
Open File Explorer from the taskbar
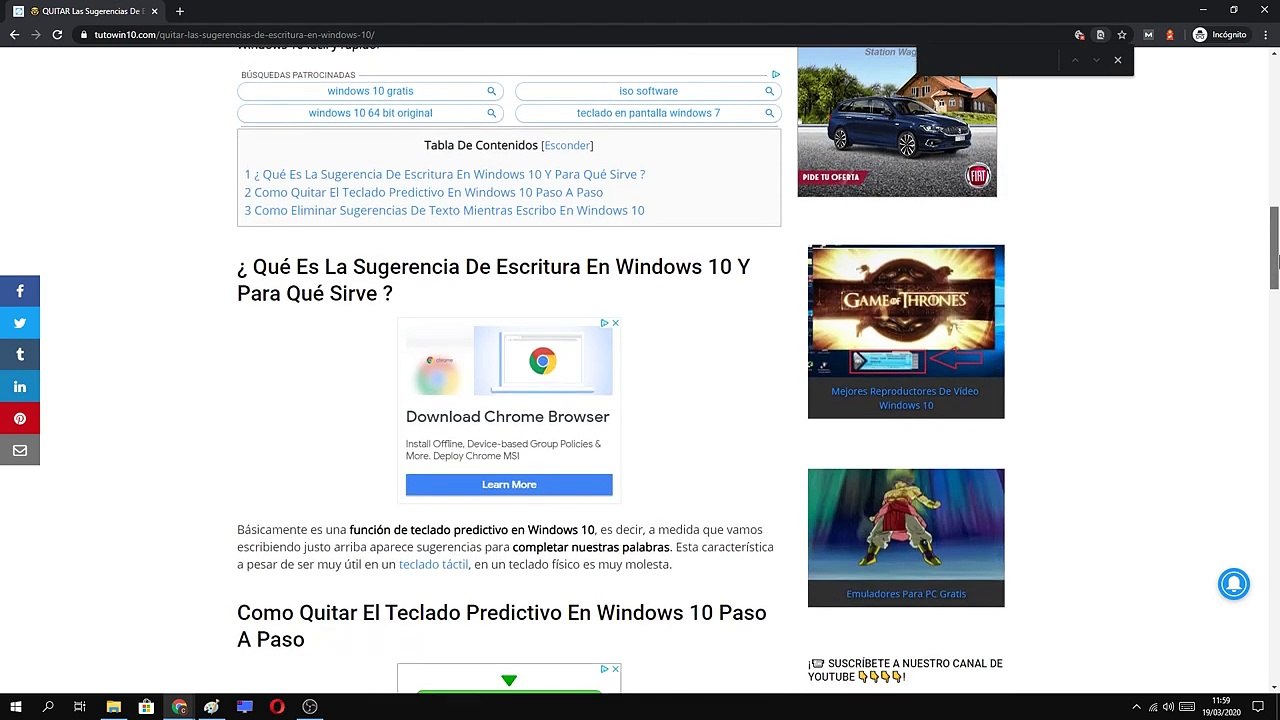point(114,707)
